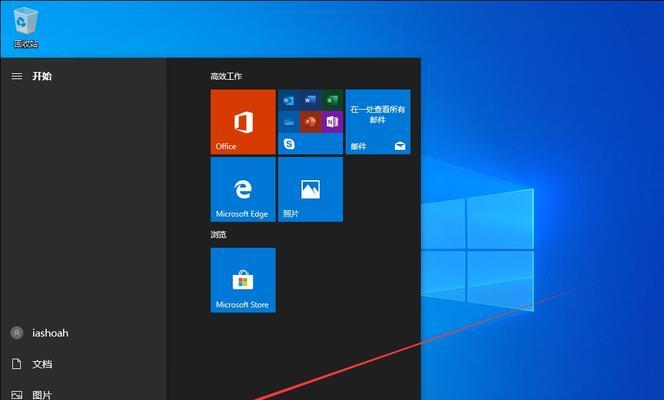The image size is (664, 400).
Task: Click the iashoah user account avatar
Action: coord(17,333)
